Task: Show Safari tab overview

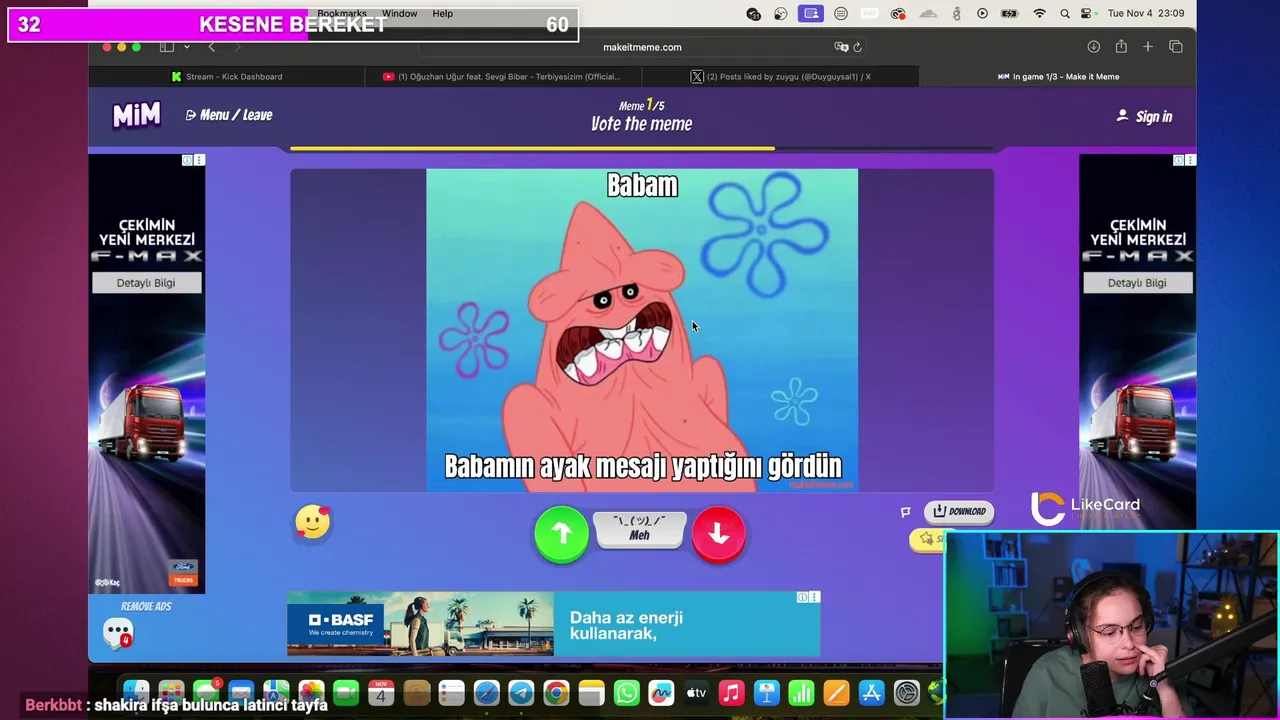Action: coord(1176,47)
